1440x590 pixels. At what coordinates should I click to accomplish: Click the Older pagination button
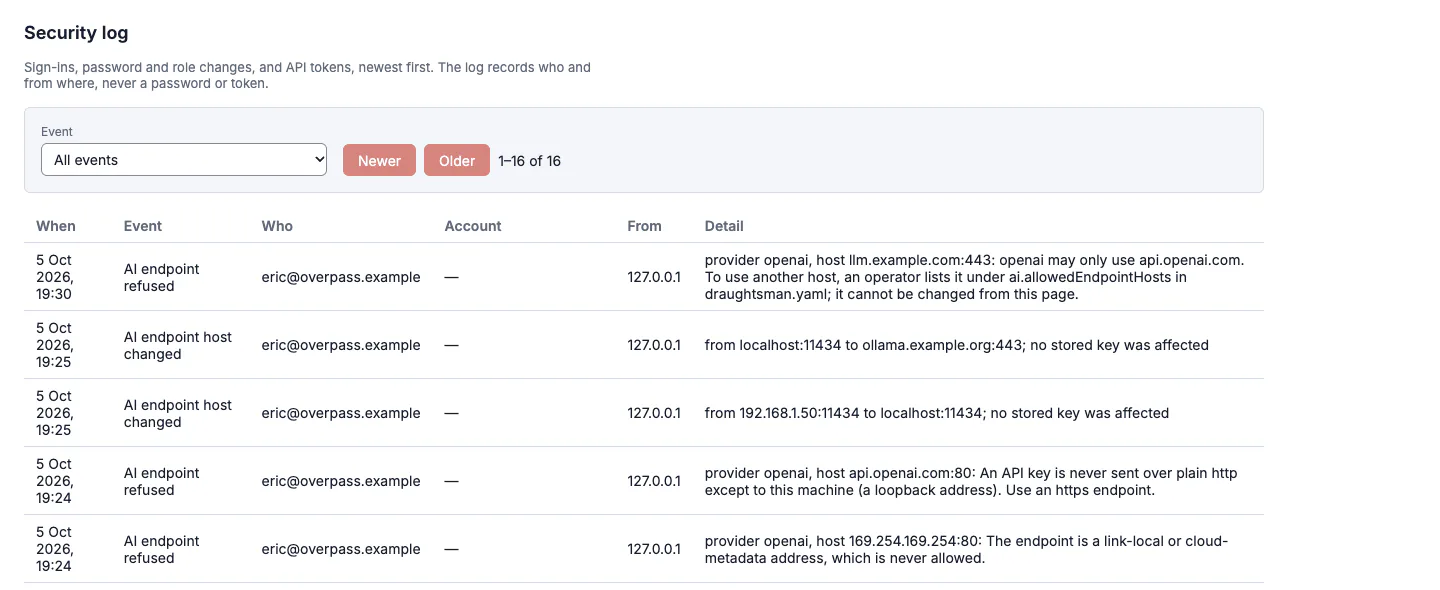point(457,160)
